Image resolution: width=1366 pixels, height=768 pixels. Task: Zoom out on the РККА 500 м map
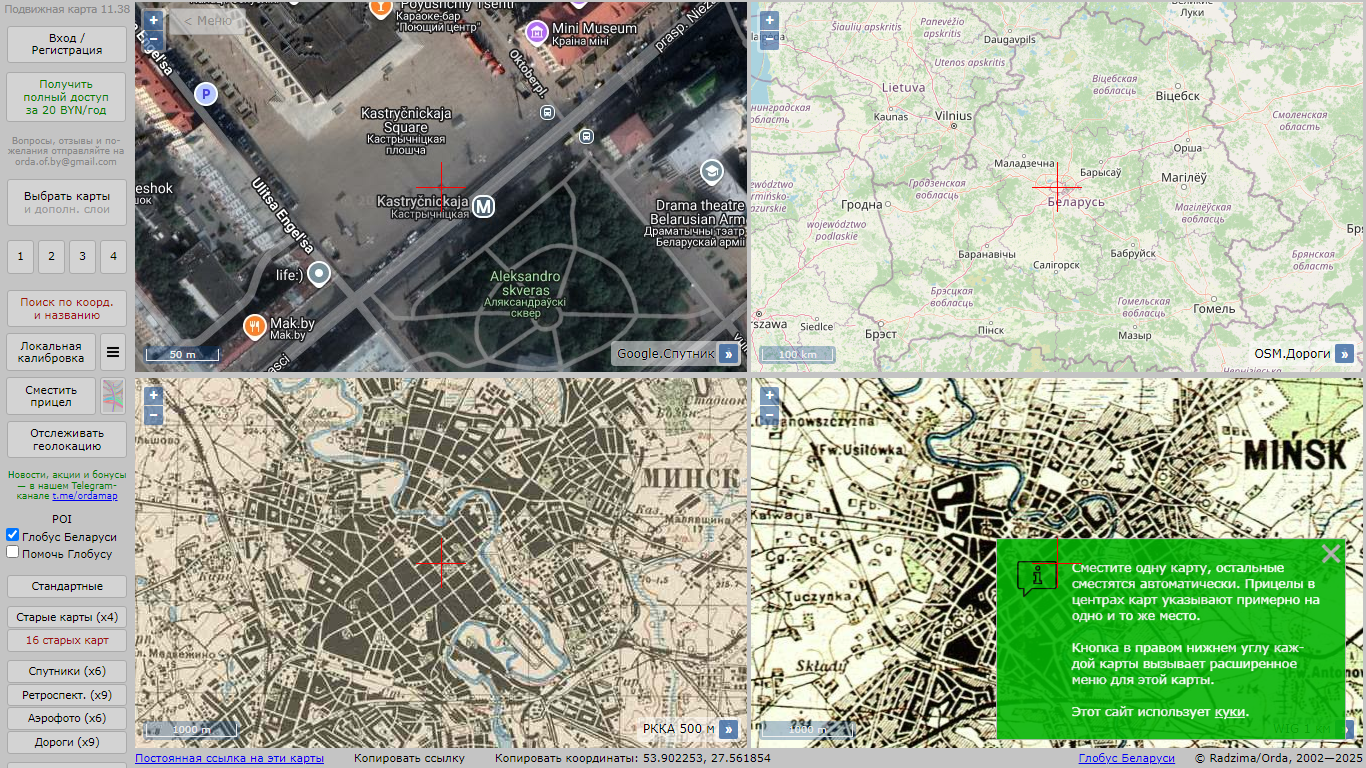[x=153, y=416]
